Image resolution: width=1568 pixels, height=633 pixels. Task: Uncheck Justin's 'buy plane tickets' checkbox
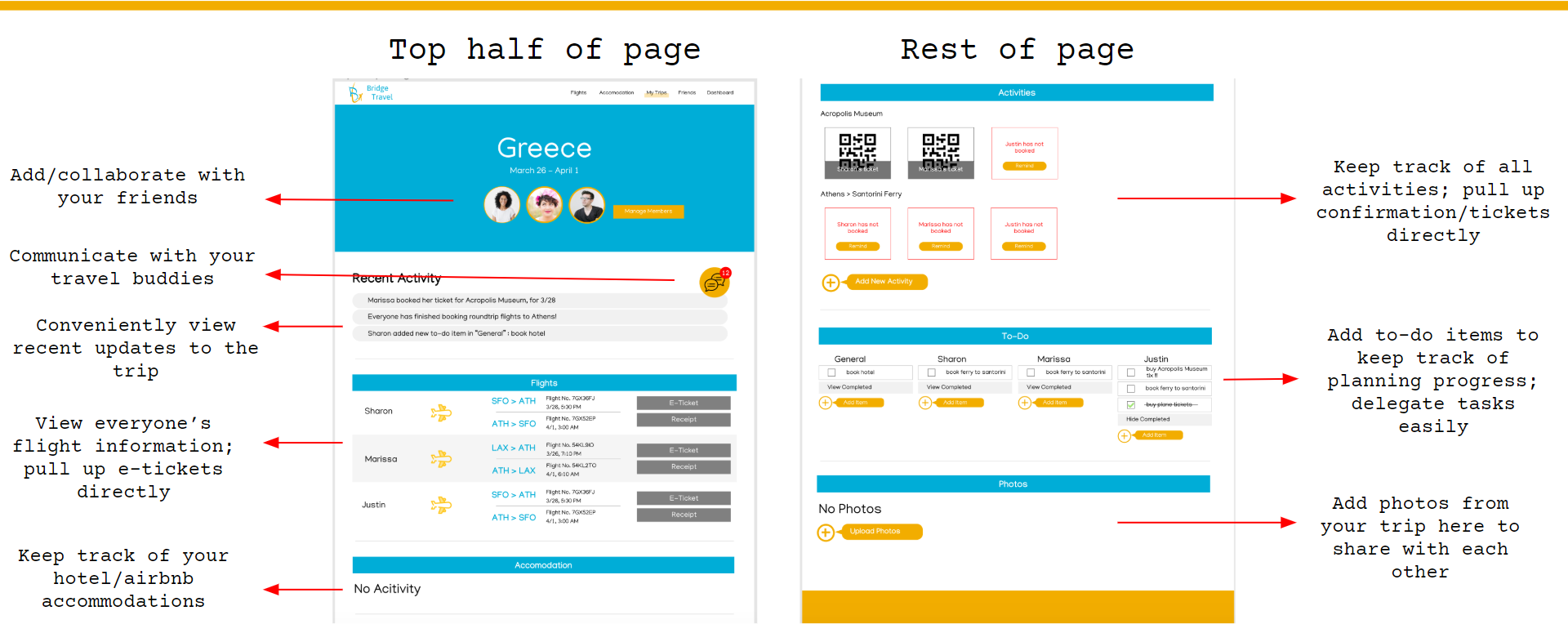(x=1131, y=405)
